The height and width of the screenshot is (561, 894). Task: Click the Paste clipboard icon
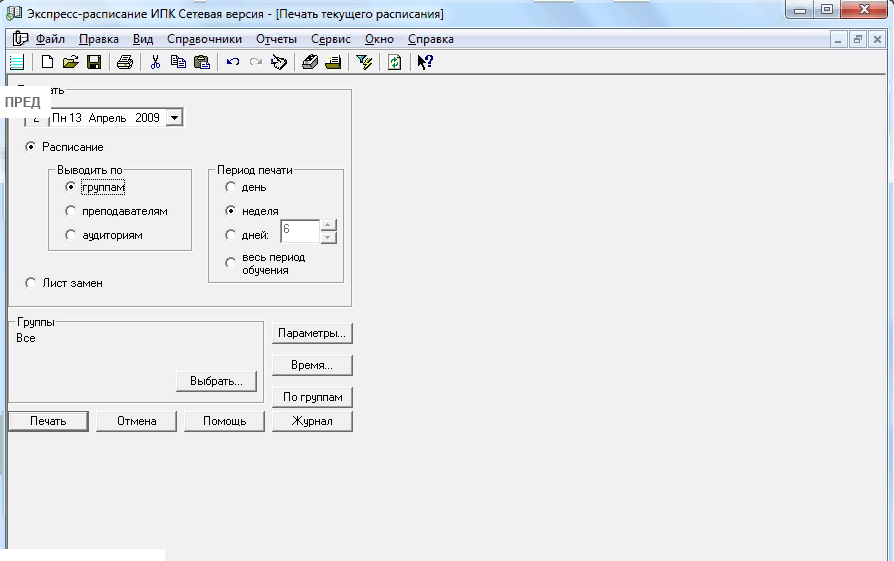(x=202, y=62)
